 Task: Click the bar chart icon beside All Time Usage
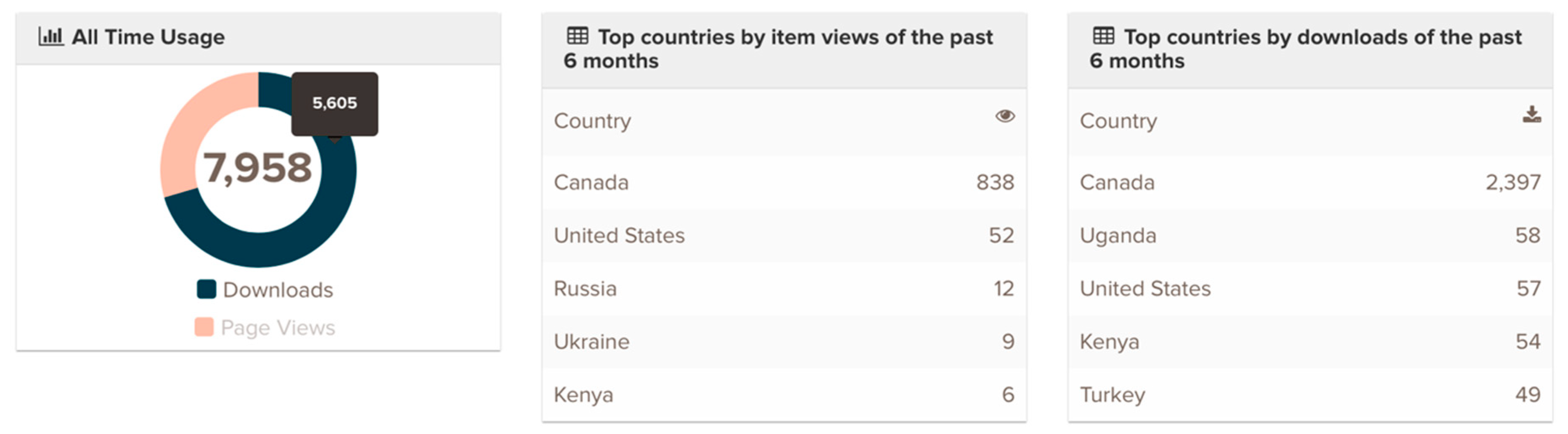[50, 37]
